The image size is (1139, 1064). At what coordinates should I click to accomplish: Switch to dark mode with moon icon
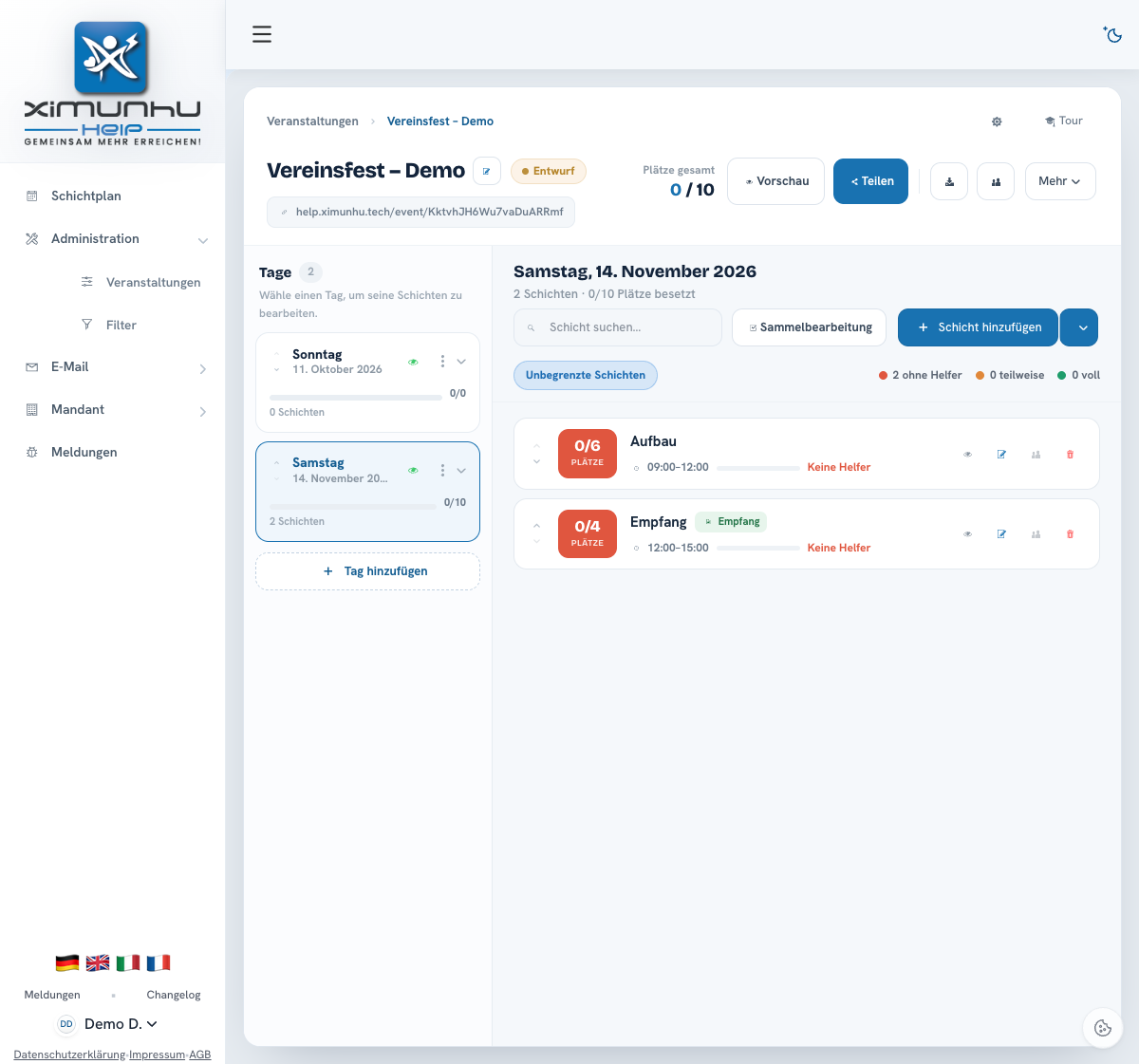tap(1112, 34)
